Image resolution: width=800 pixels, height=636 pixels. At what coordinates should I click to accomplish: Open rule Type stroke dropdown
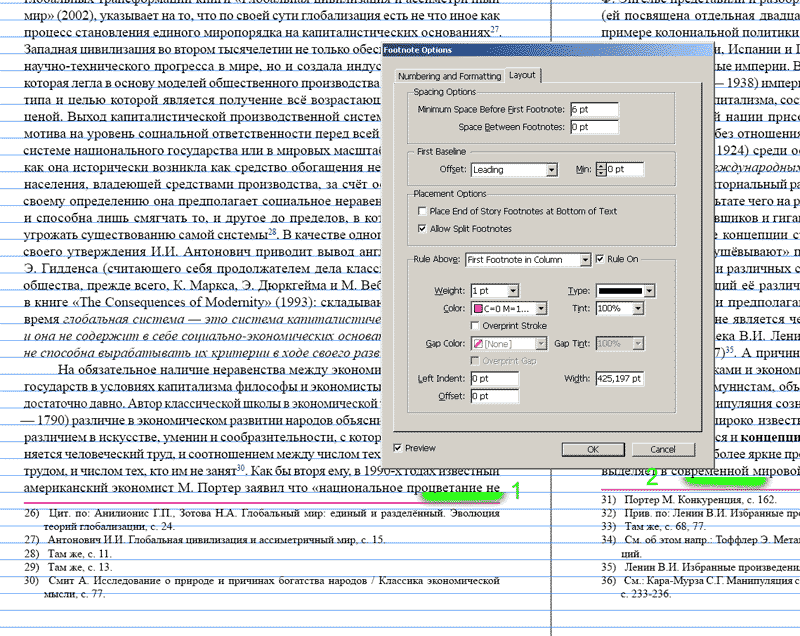625,291
